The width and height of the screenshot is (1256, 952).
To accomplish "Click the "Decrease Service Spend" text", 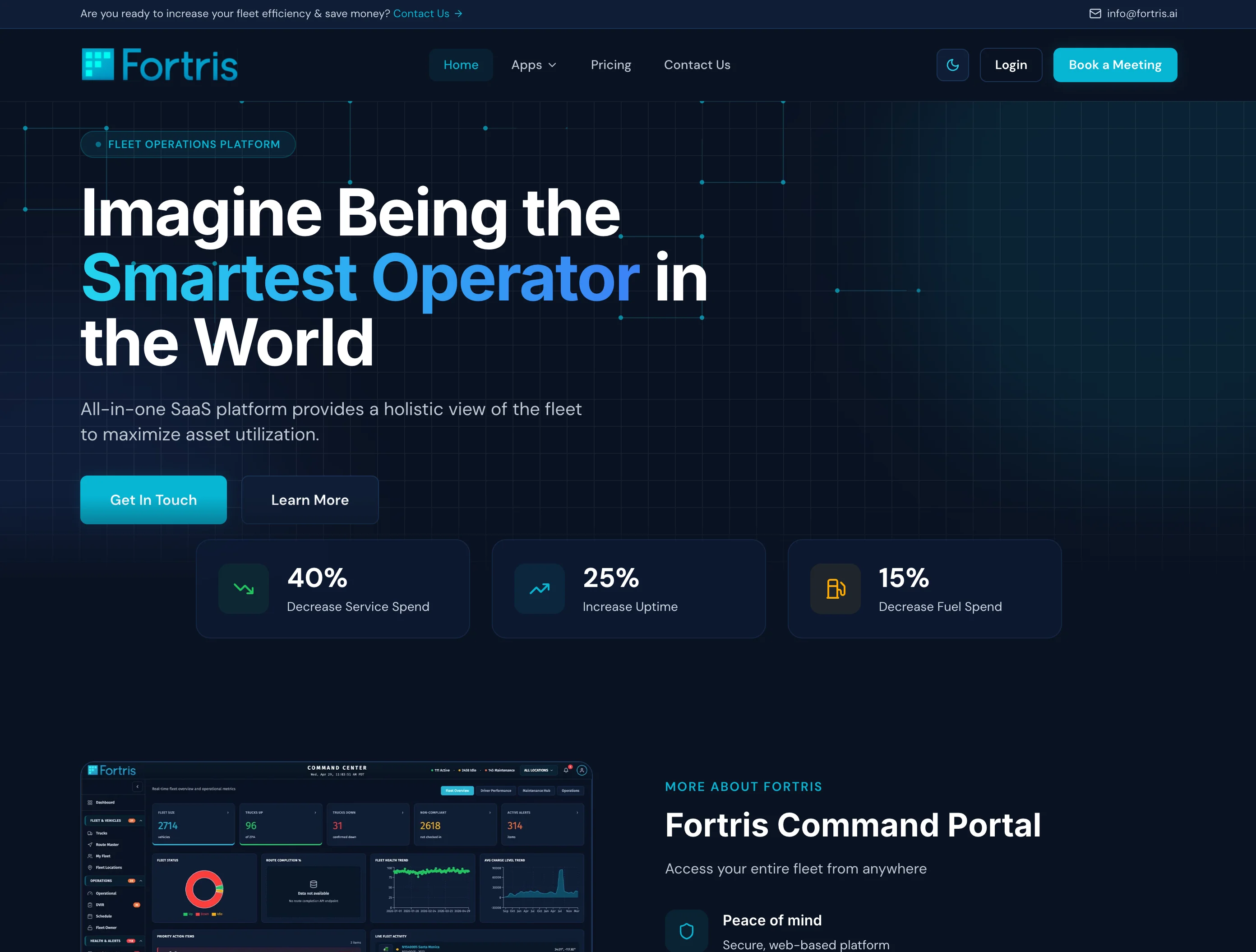I will coord(358,607).
